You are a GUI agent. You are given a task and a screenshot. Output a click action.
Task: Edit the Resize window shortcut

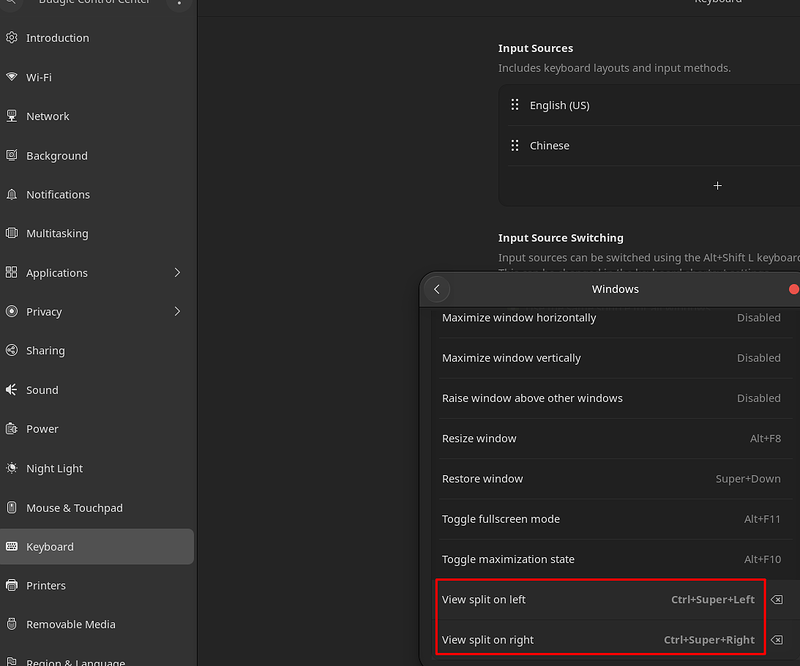[x=611, y=438]
